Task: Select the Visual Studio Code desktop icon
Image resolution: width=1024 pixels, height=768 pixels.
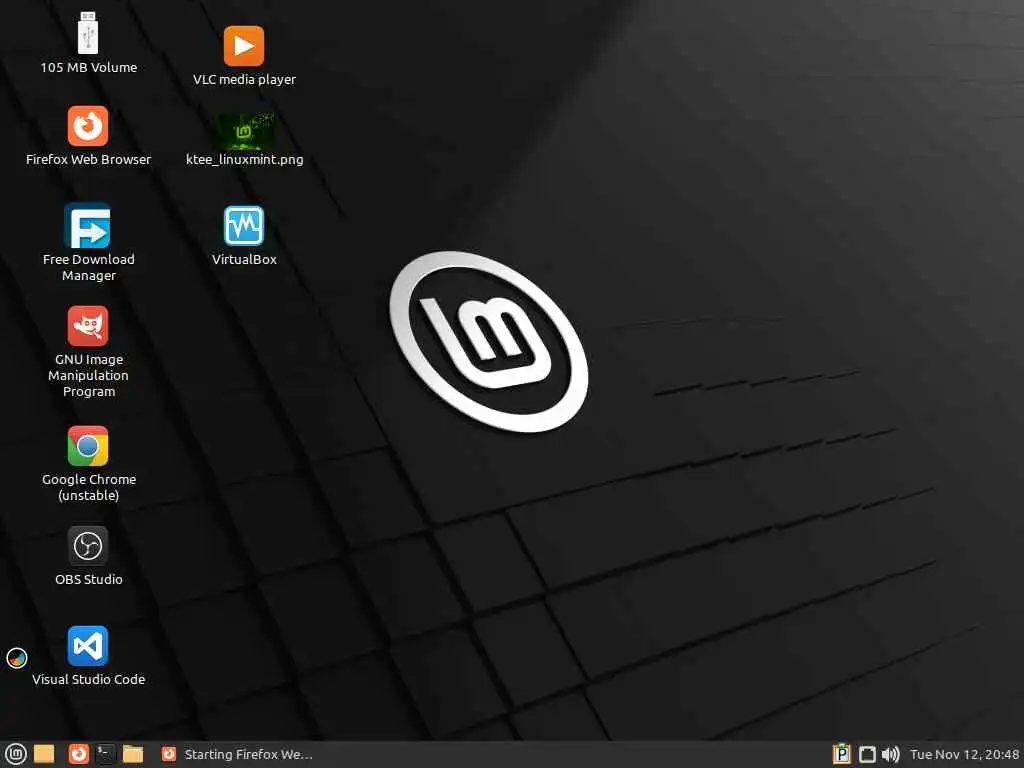Action: click(x=88, y=645)
